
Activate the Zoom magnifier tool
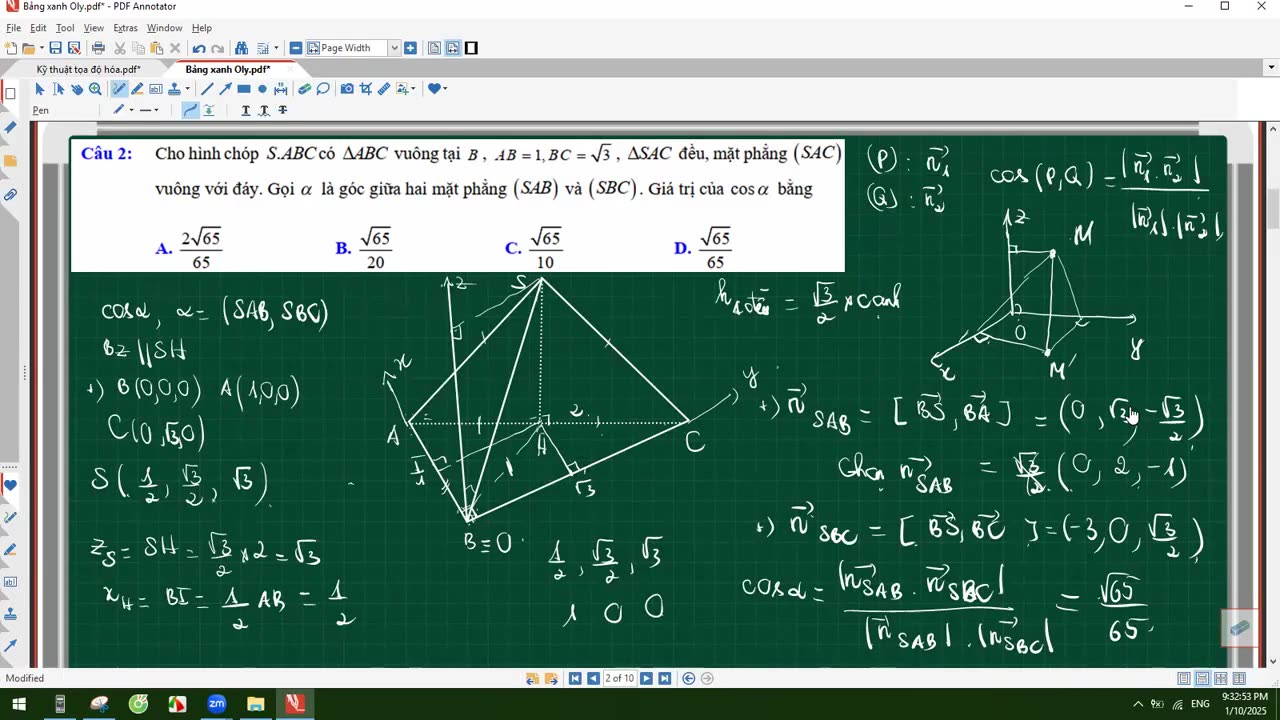95,89
